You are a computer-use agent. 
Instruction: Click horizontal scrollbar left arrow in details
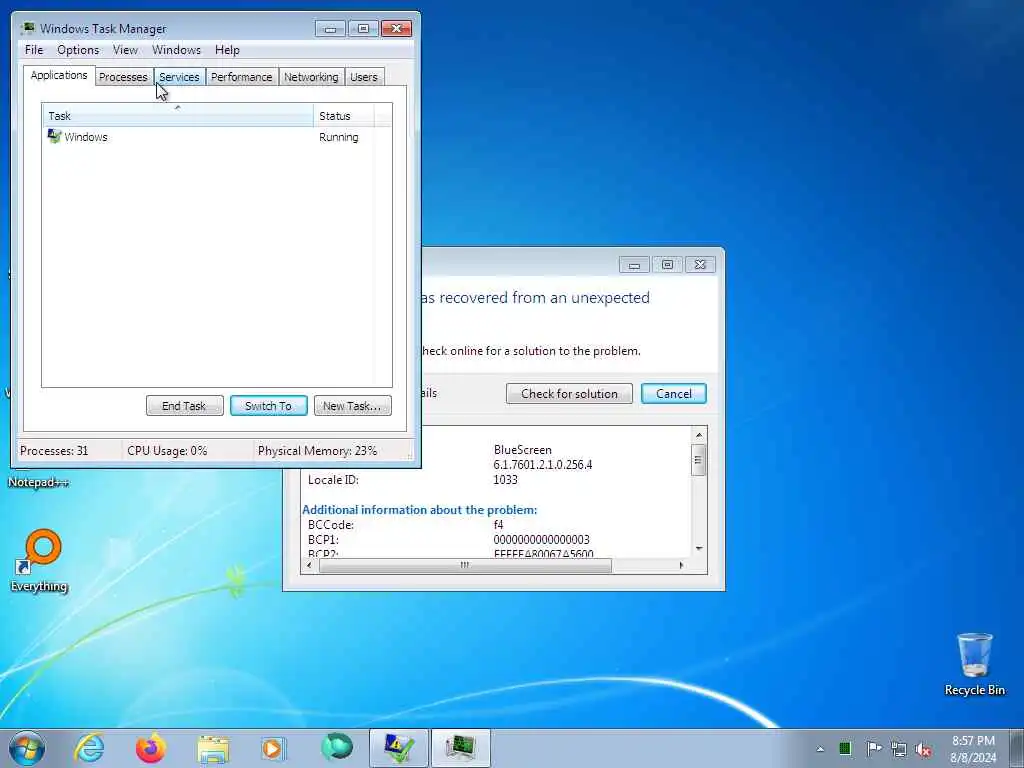pyautogui.click(x=310, y=566)
